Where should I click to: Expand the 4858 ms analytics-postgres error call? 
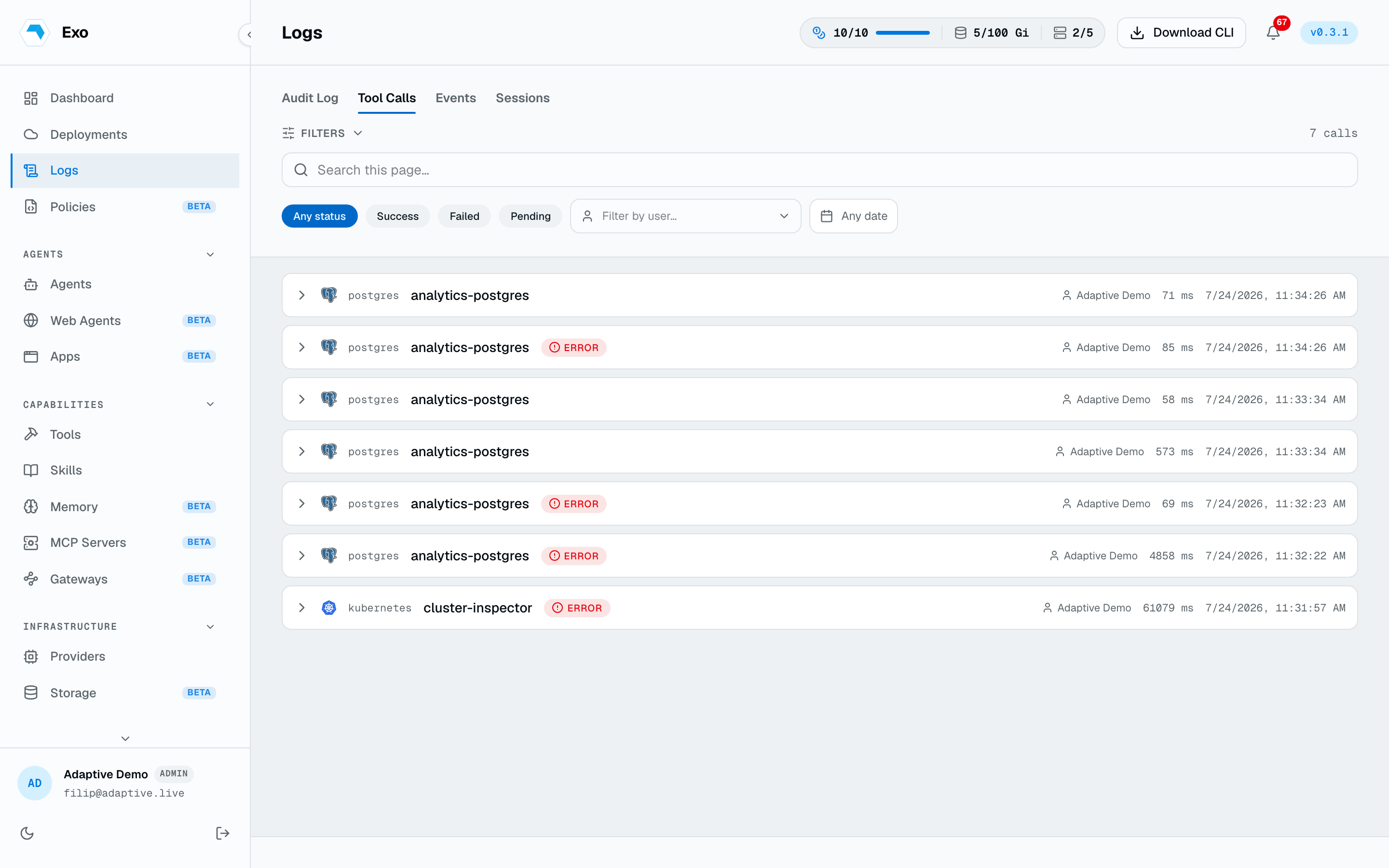click(302, 556)
